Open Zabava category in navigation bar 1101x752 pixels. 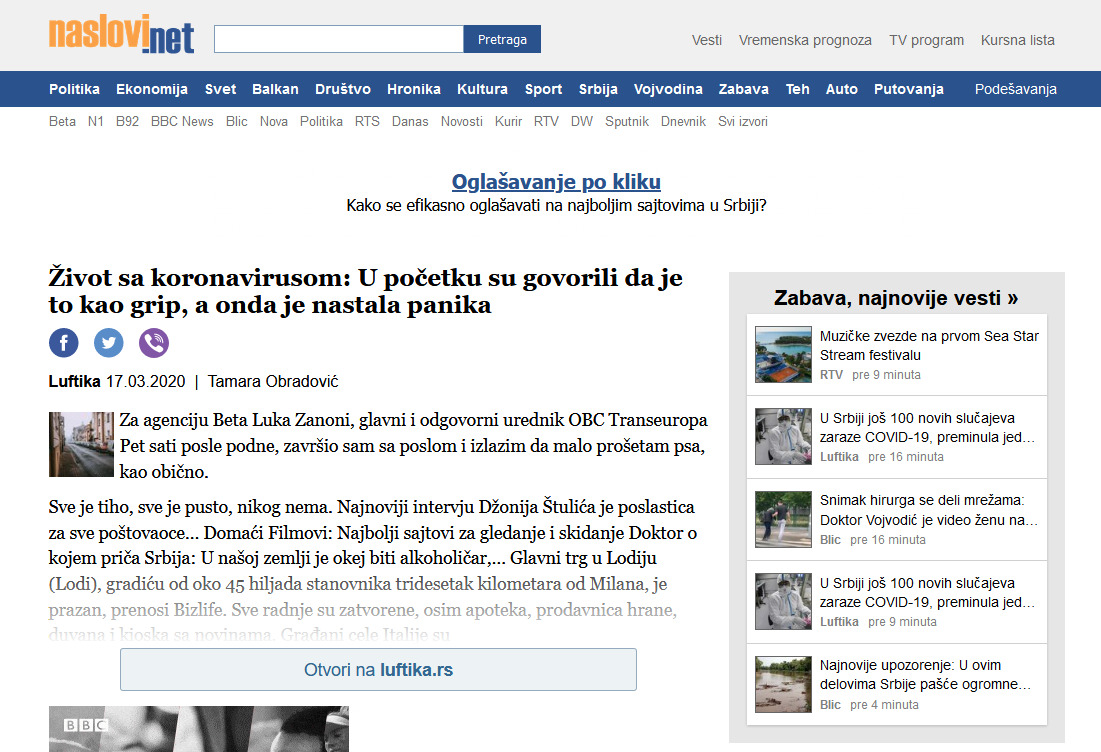click(x=744, y=89)
